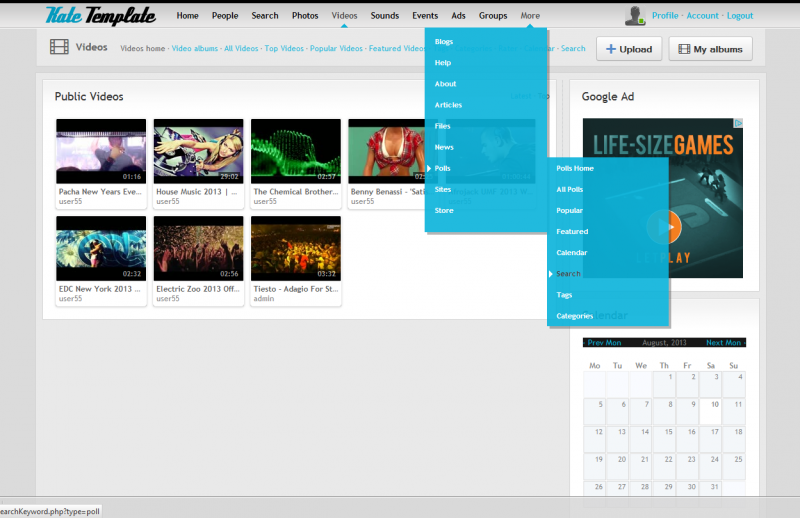The width and height of the screenshot is (800, 518).
Task: Expand the More dropdown menu
Action: pyautogui.click(x=530, y=16)
